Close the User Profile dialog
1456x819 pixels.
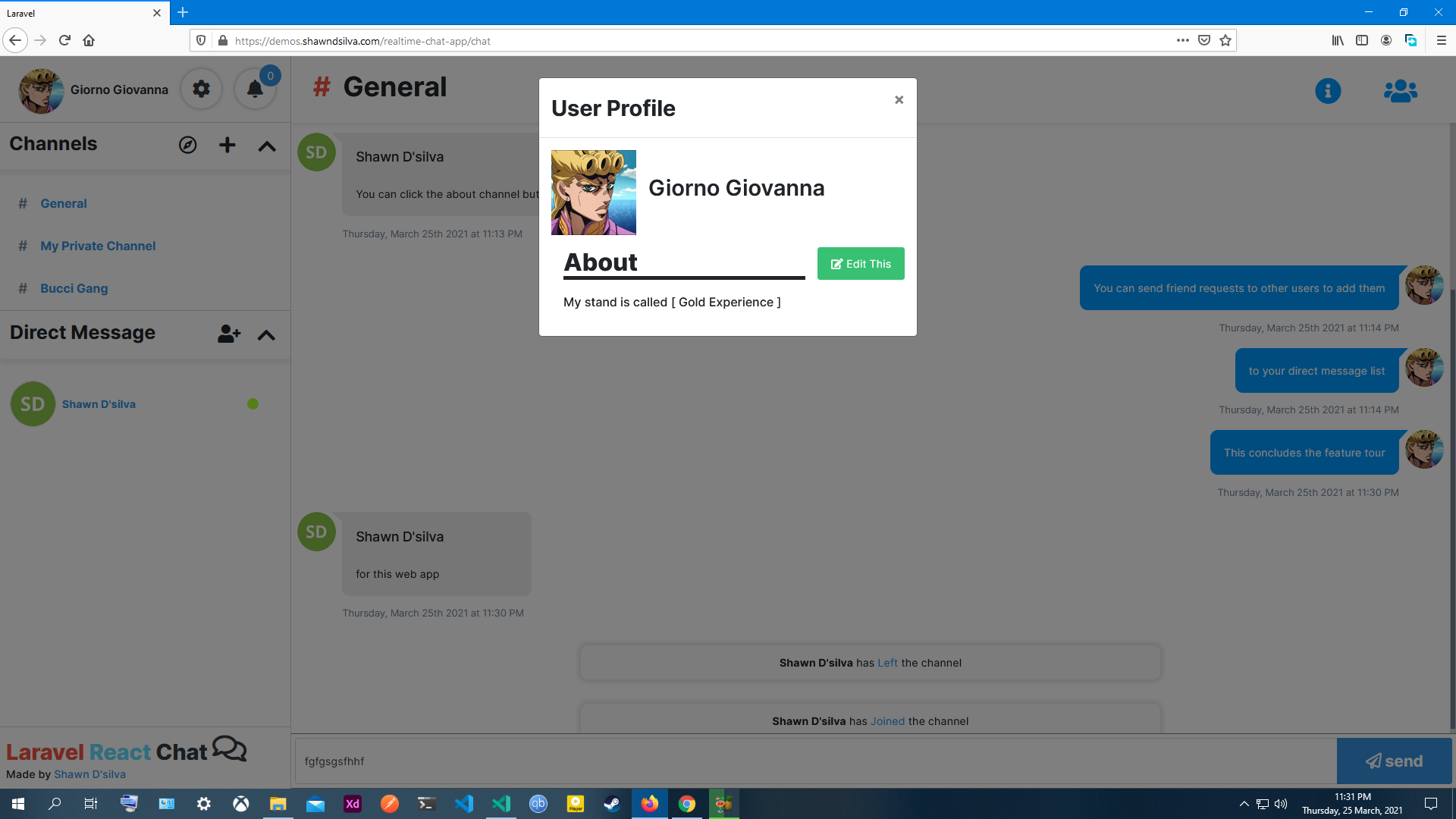click(x=899, y=100)
